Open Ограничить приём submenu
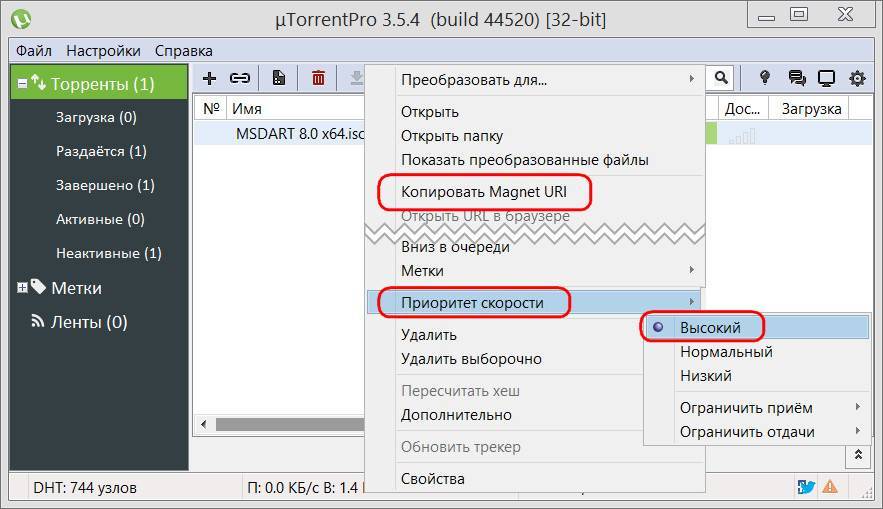883x509 pixels. point(757,408)
